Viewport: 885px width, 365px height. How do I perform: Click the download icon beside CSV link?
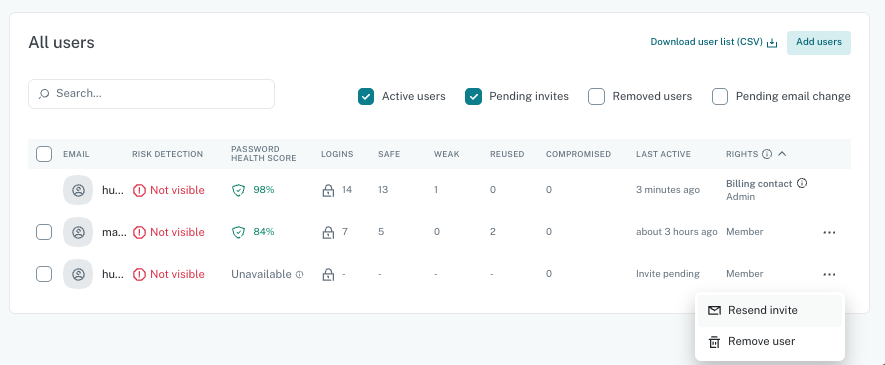pos(772,43)
